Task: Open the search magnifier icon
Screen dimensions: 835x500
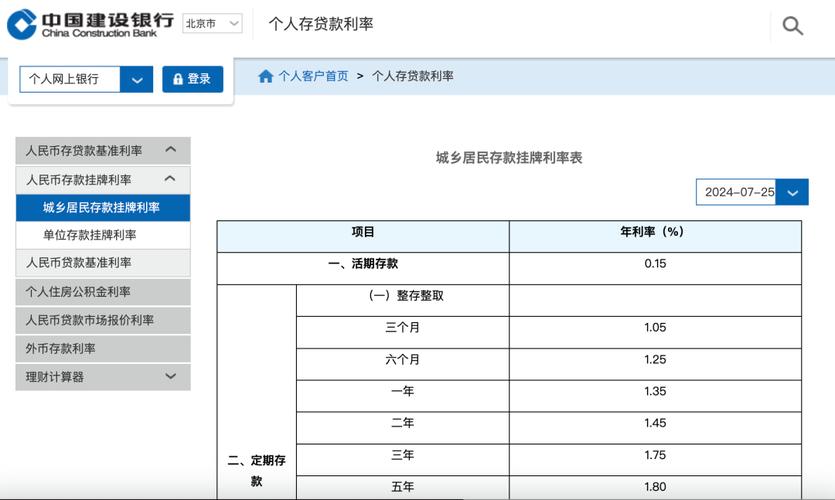Action: 792,25
